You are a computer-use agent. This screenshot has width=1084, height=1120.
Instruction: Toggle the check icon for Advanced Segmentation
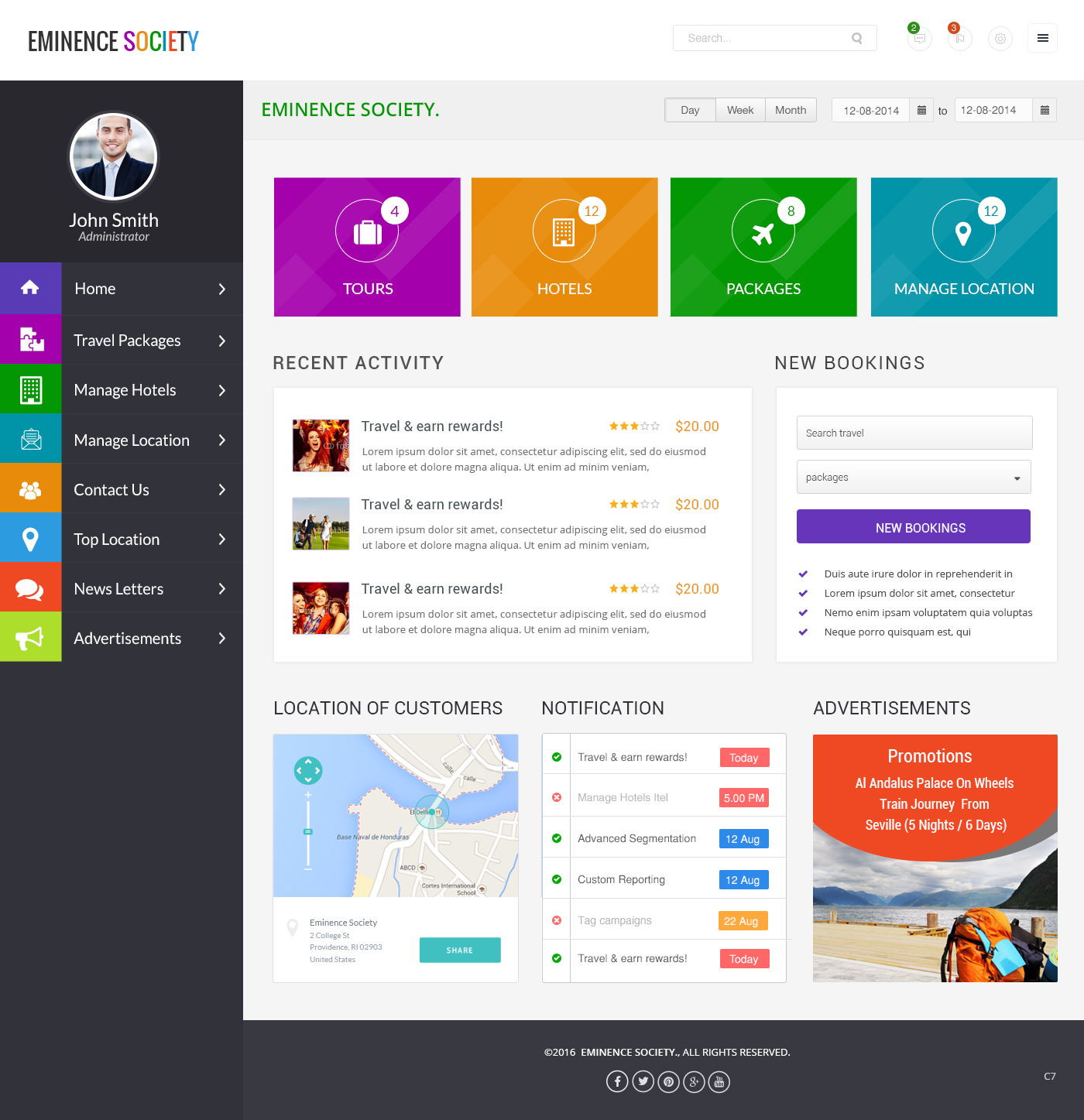[557, 838]
